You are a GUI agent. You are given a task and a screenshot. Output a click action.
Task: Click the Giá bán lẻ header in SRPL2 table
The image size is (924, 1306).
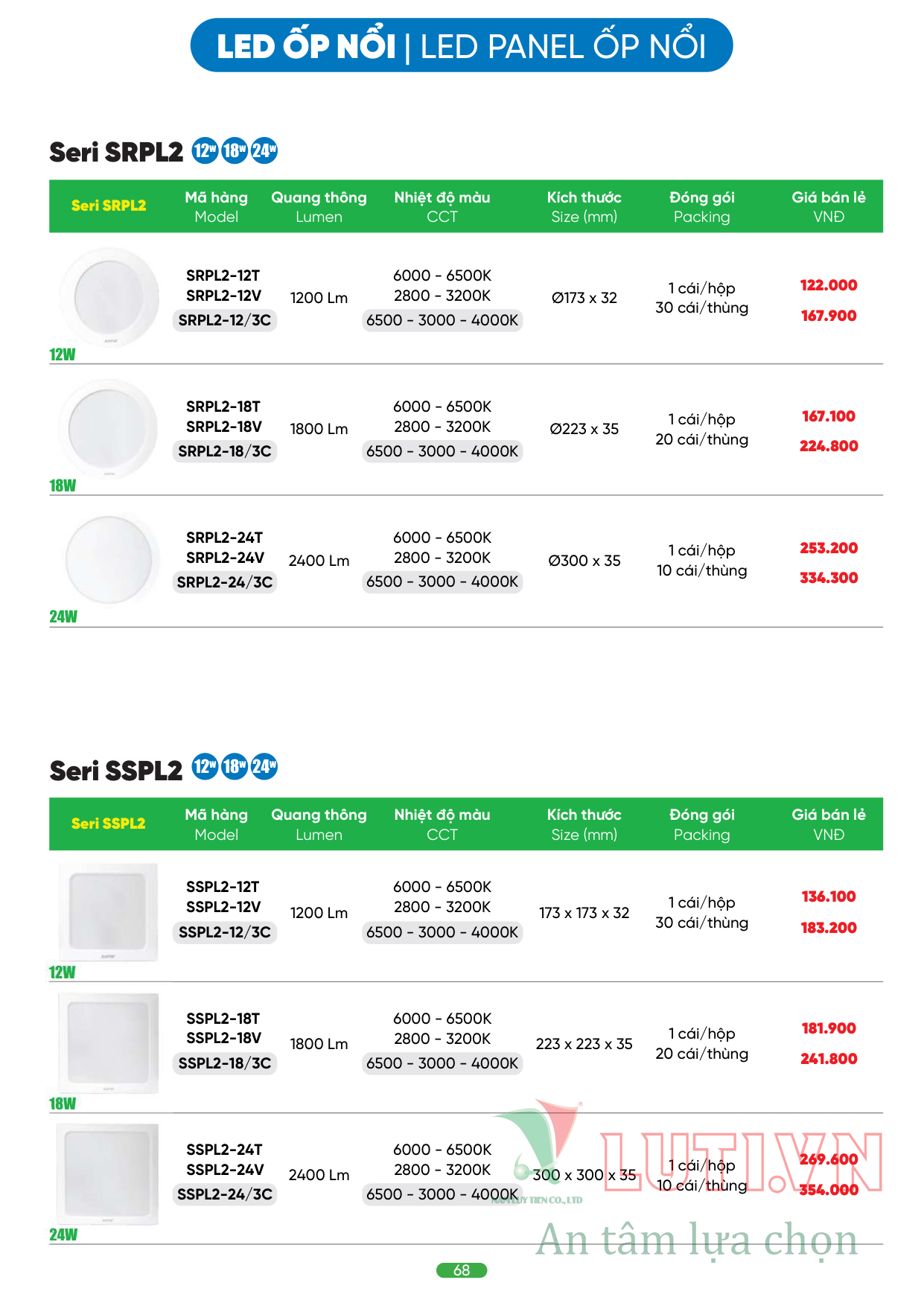coord(829,206)
